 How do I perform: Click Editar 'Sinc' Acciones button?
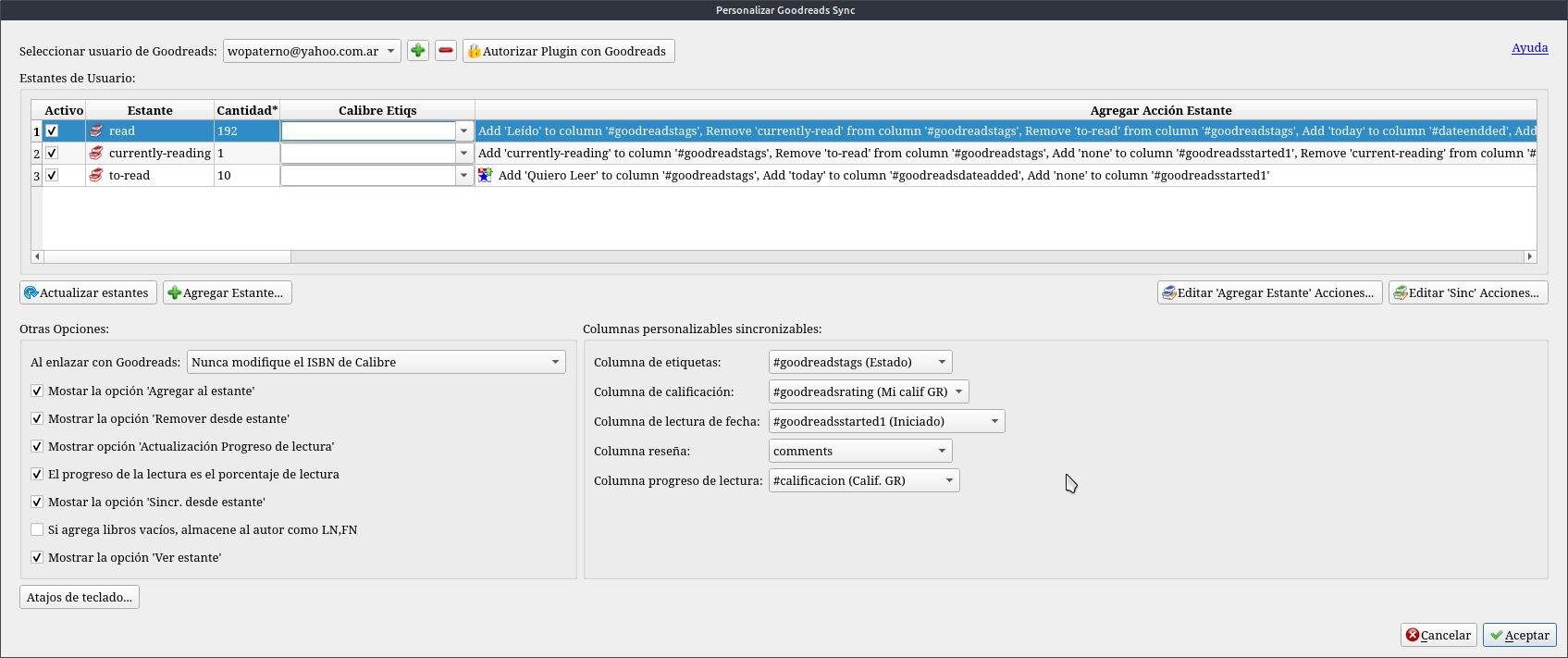click(1468, 292)
